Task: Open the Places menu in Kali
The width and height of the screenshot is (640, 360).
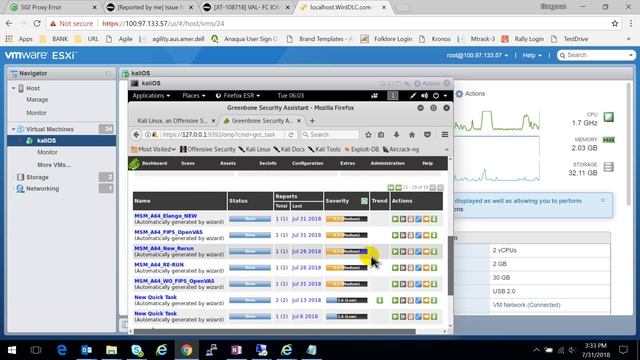Action: [194, 96]
